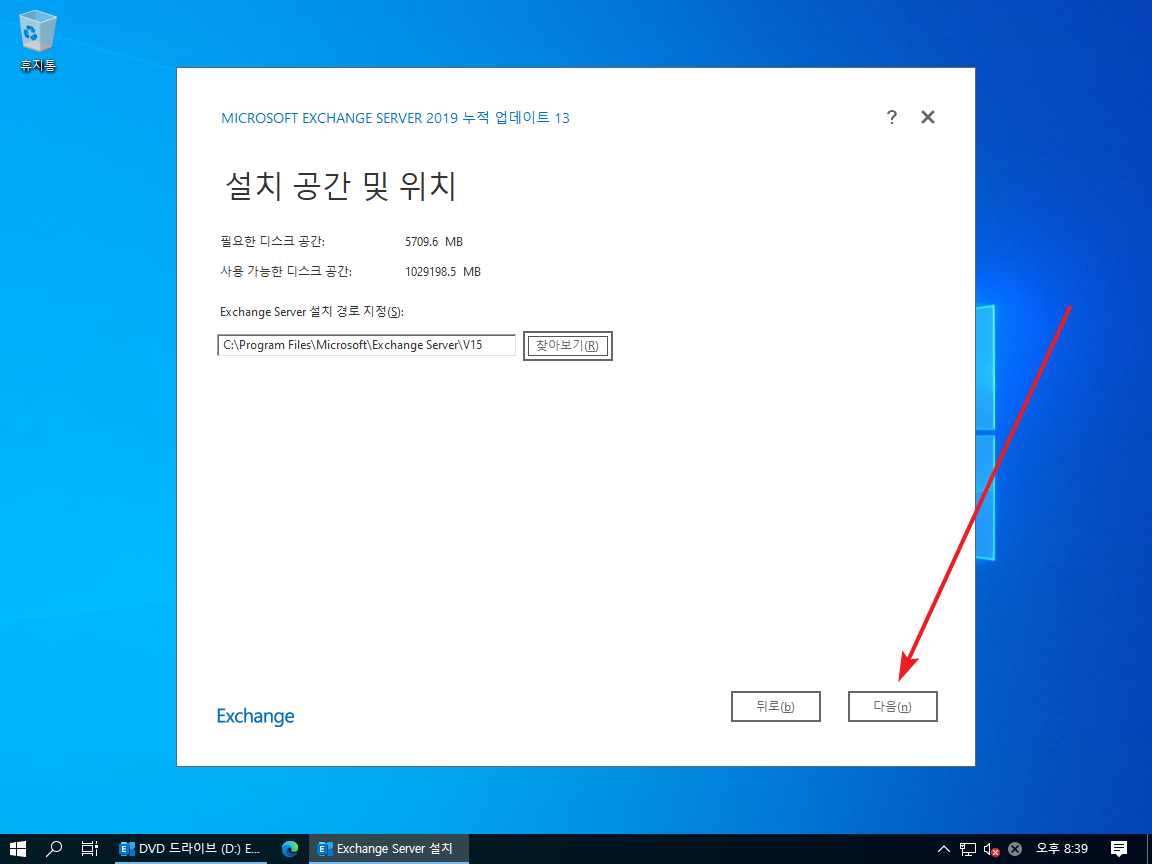Click the 사용 가능한 디스크 공간 label
1152x864 pixels.
pyautogui.click(x=286, y=272)
